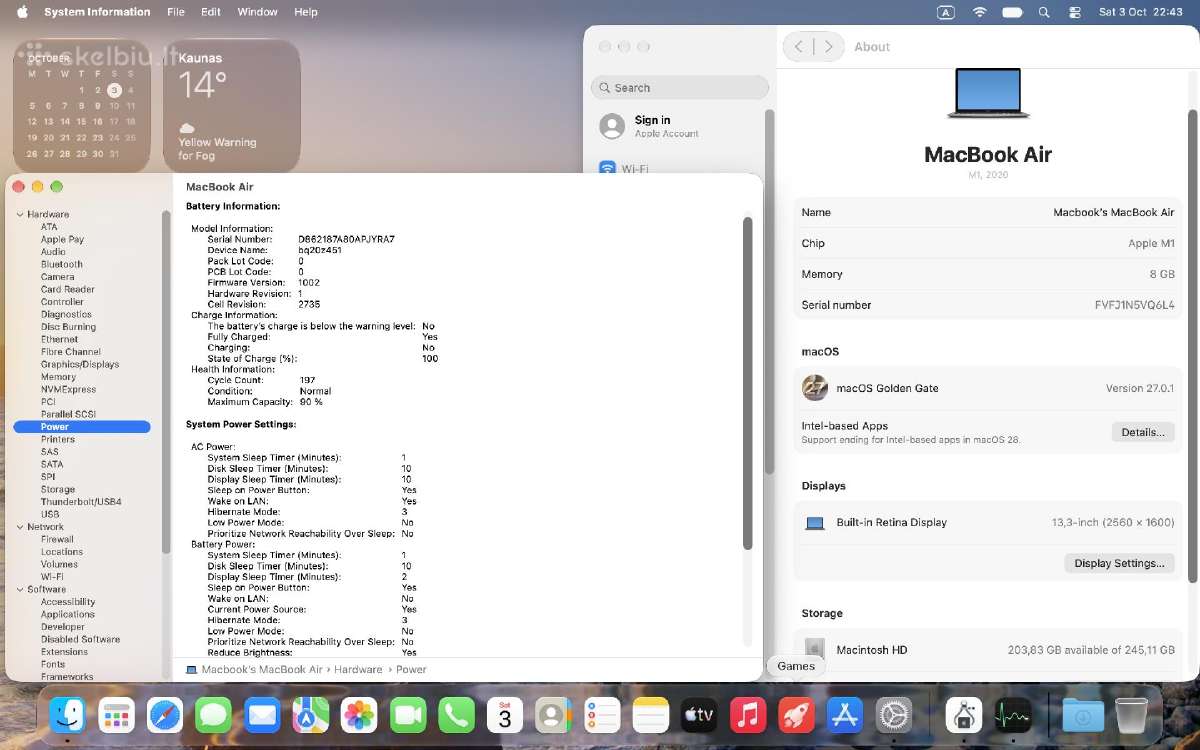Select Storage in the Hardware list

pyautogui.click(x=58, y=489)
